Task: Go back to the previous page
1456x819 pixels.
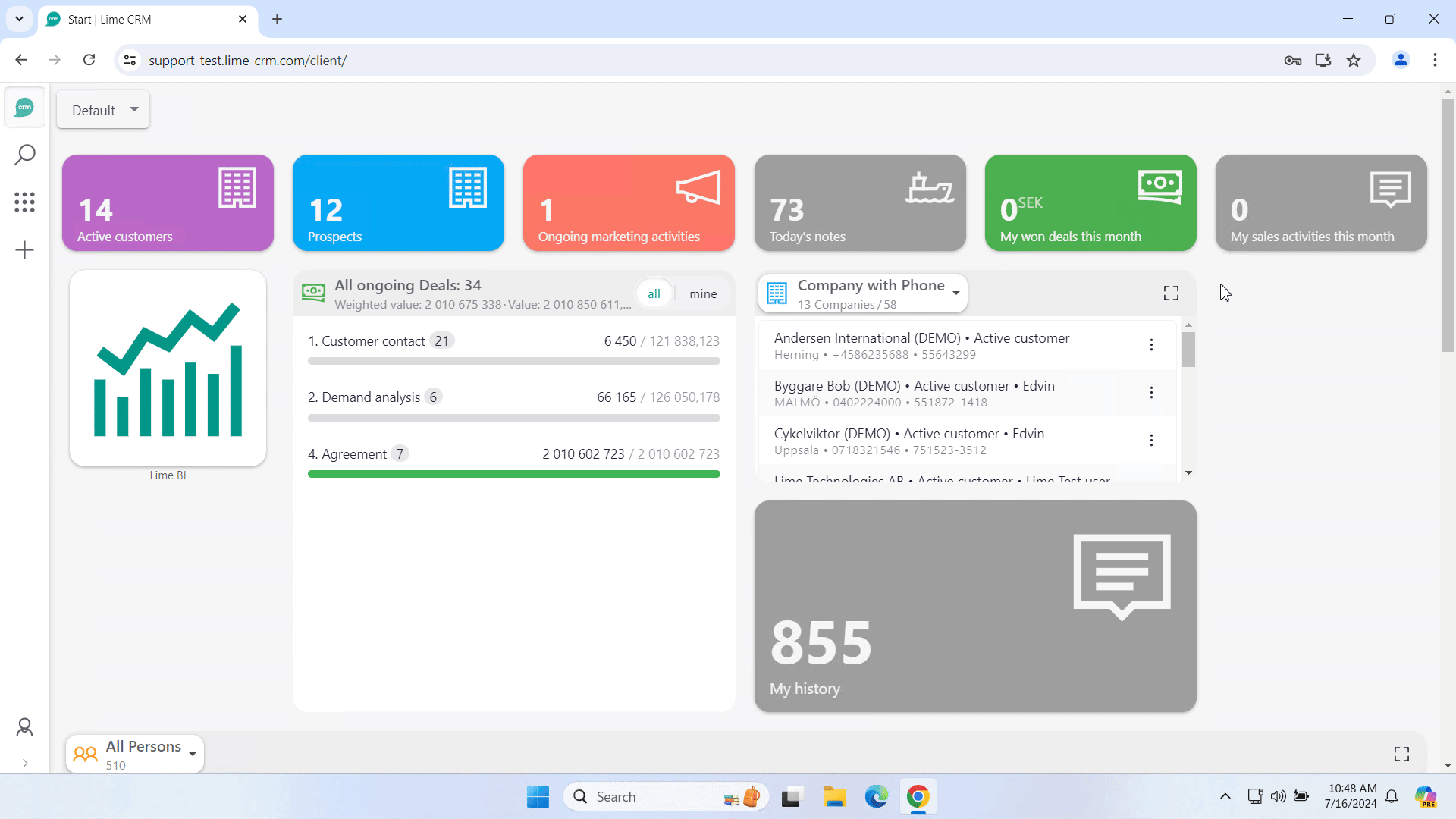Action: coord(21,60)
